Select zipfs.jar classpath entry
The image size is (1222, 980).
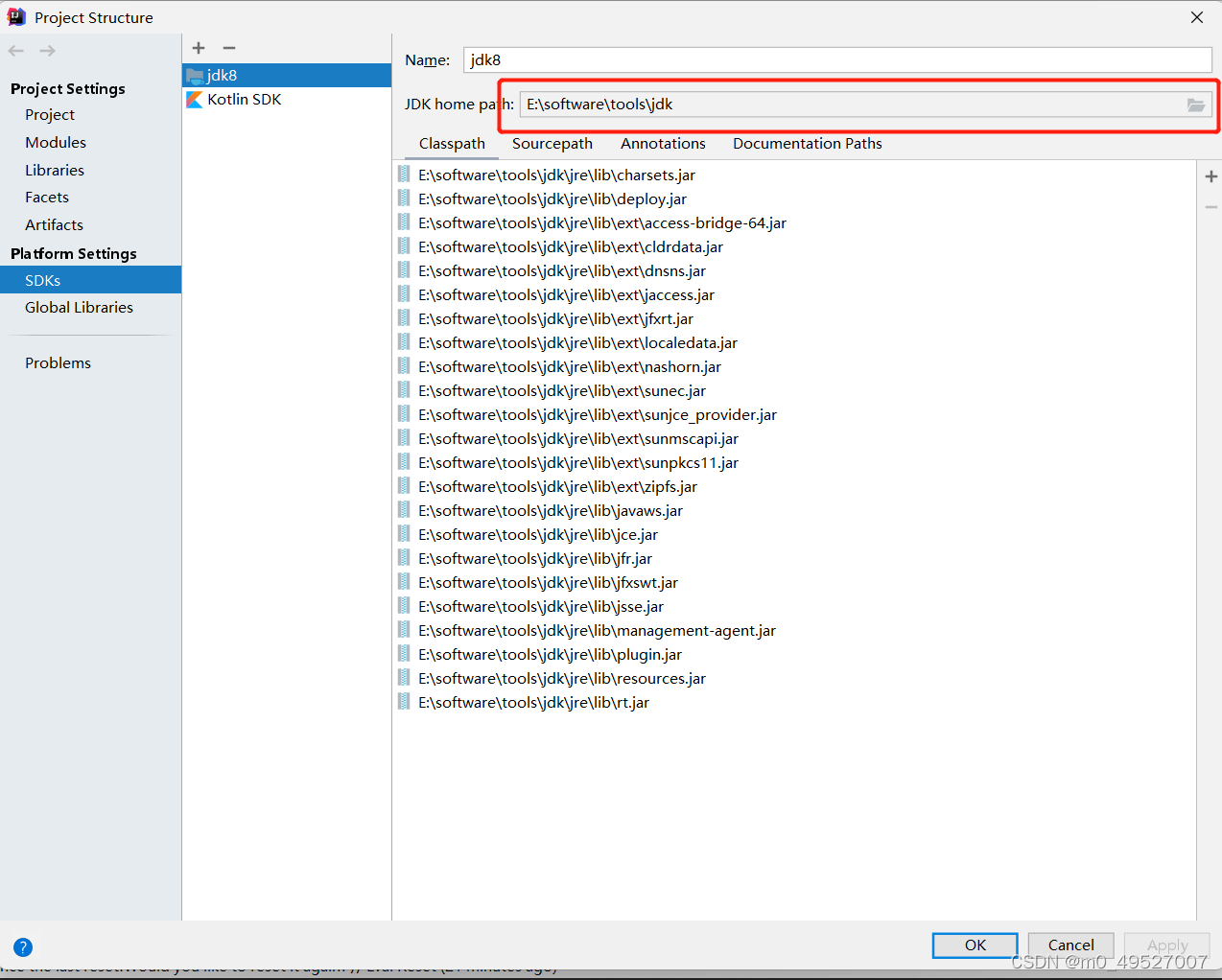pos(557,487)
